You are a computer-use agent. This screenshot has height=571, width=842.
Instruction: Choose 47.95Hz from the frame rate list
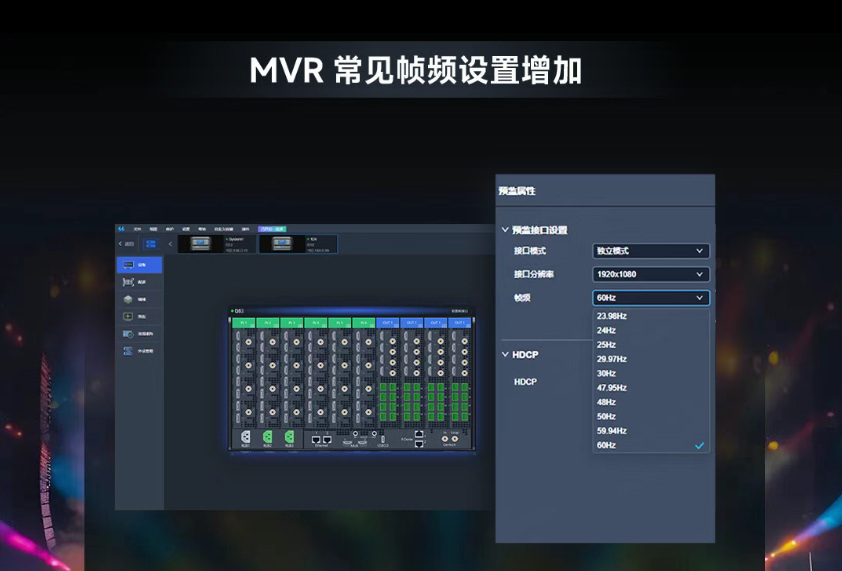651,388
